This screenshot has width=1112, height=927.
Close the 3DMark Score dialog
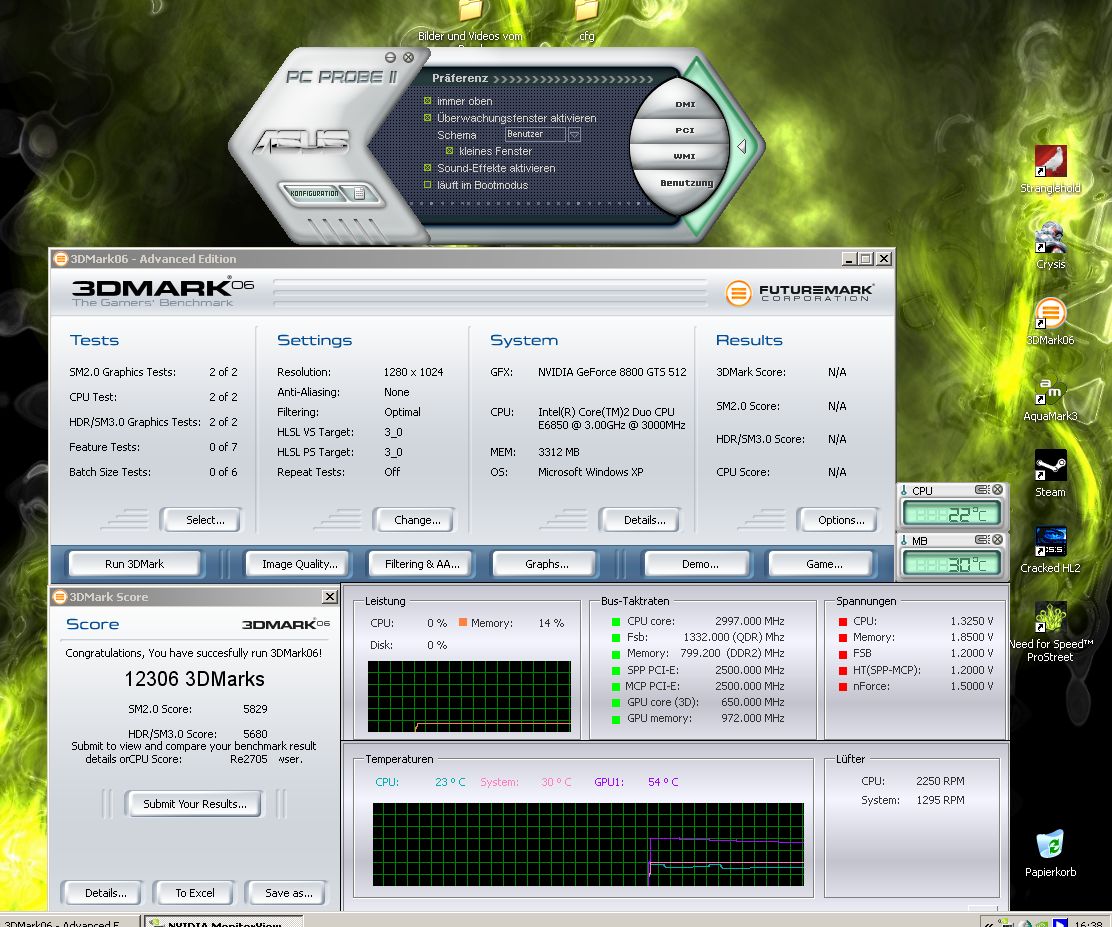tap(330, 596)
